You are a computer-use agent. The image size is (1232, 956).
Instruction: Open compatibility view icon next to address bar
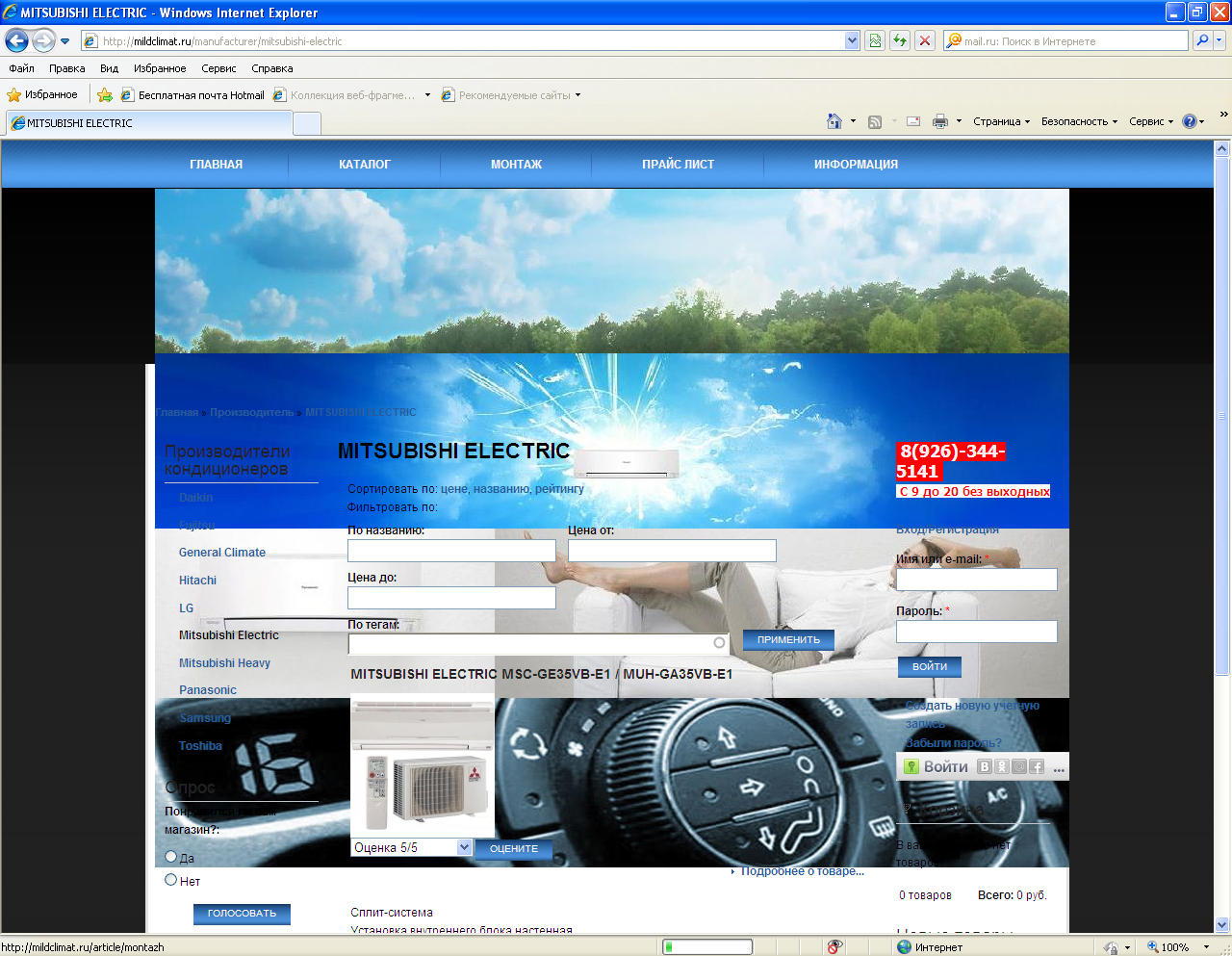[x=875, y=40]
